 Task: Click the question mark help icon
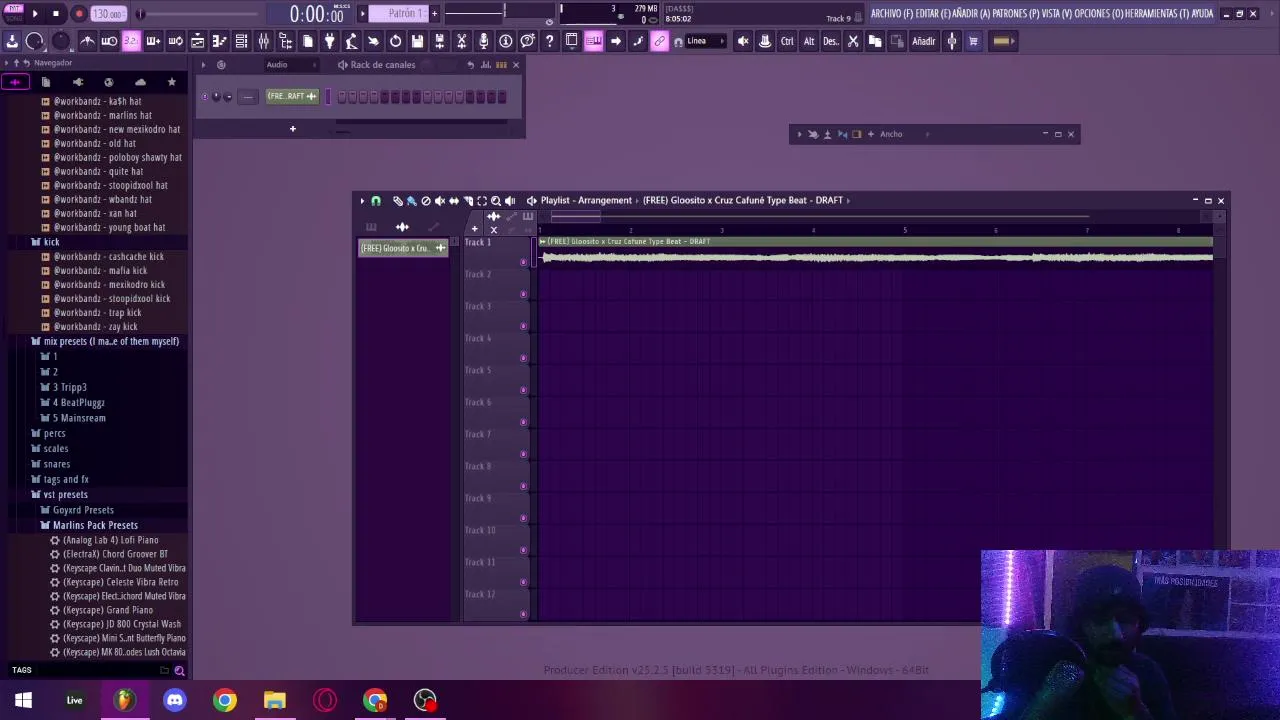coord(549,41)
